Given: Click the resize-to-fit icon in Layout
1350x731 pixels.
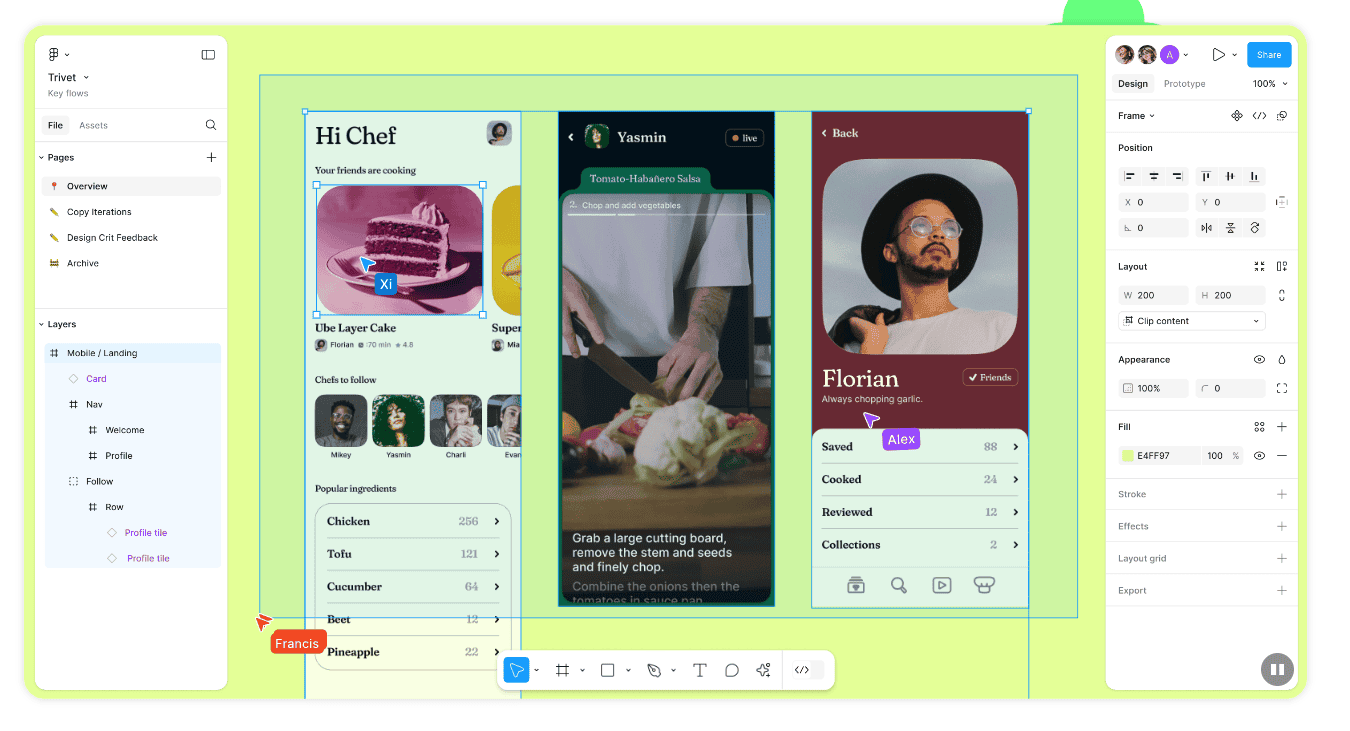Looking at the screenshot, I should (x=1259, y=266).
